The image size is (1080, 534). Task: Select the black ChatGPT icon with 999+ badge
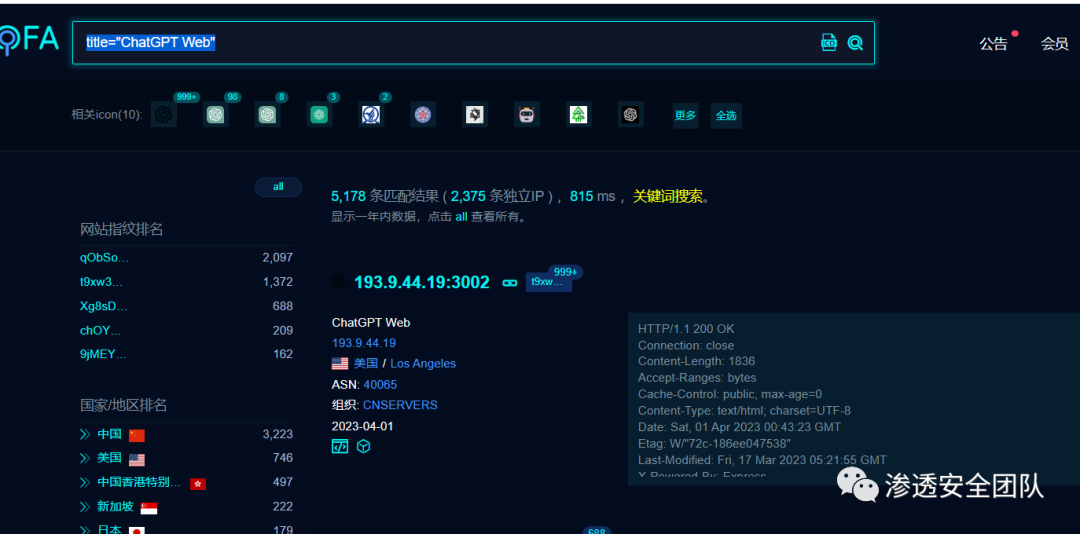pos(163,114)
